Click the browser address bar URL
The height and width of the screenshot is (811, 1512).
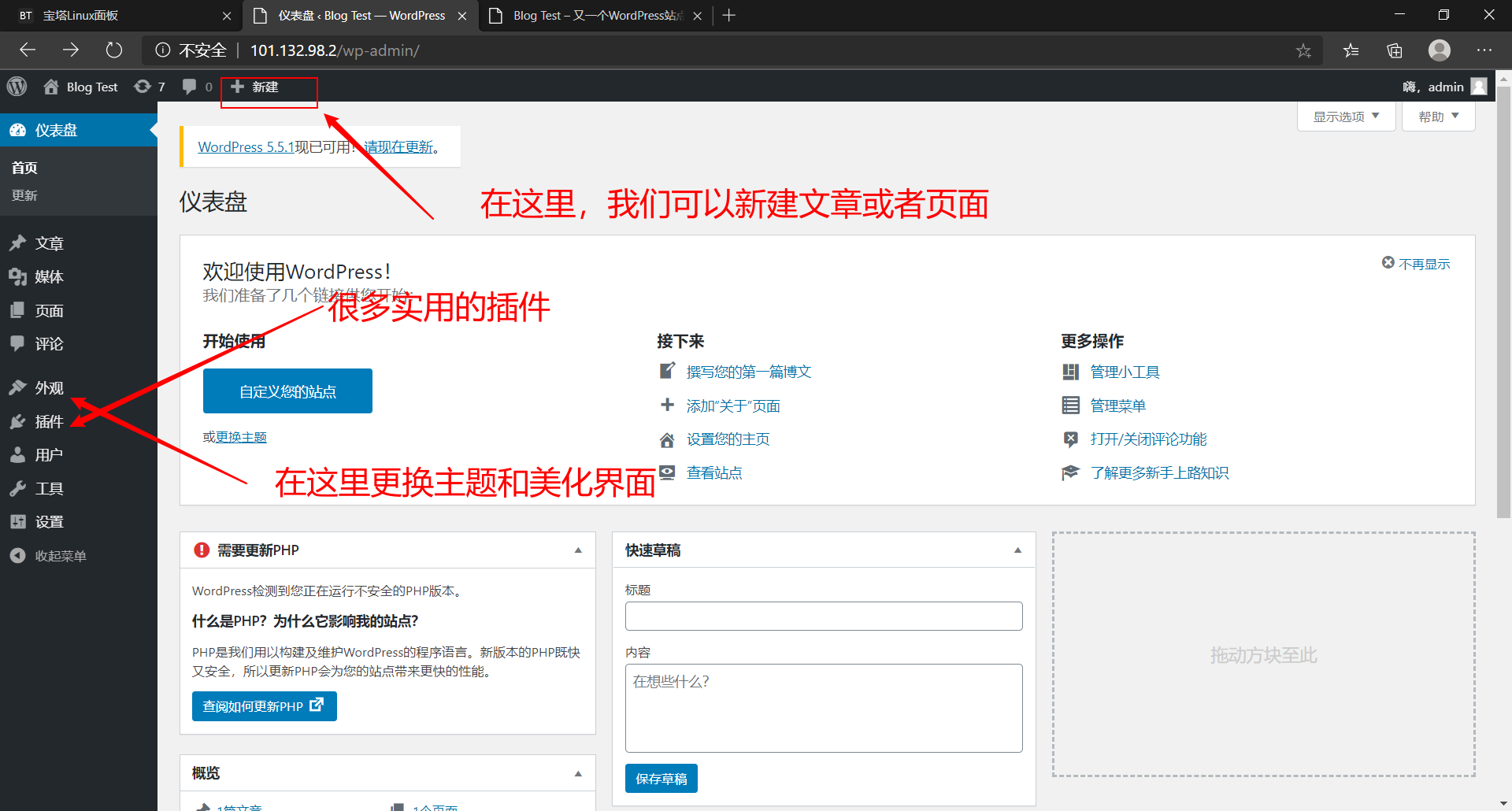(335, 50)
